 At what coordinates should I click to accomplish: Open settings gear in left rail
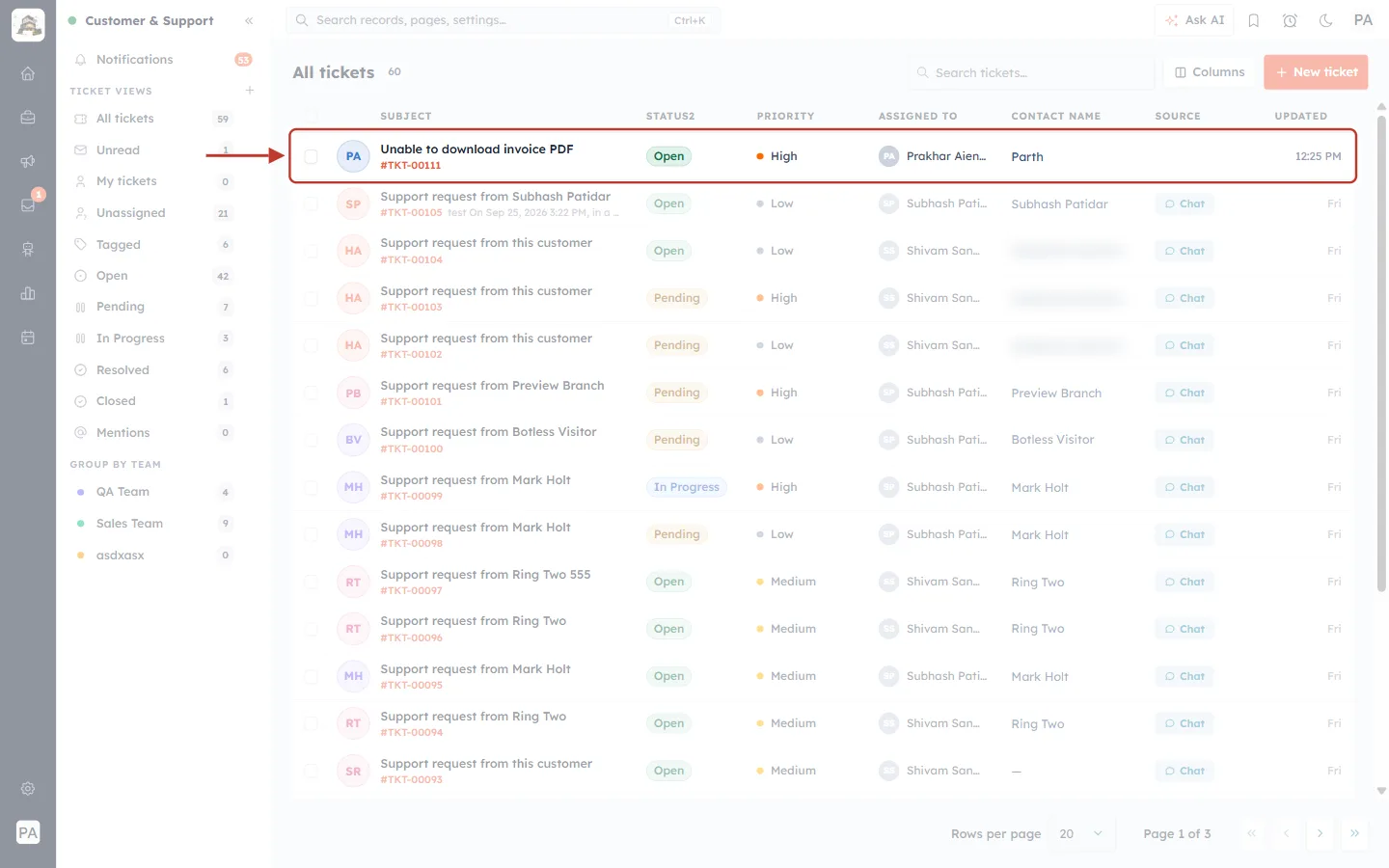point(28,788)
